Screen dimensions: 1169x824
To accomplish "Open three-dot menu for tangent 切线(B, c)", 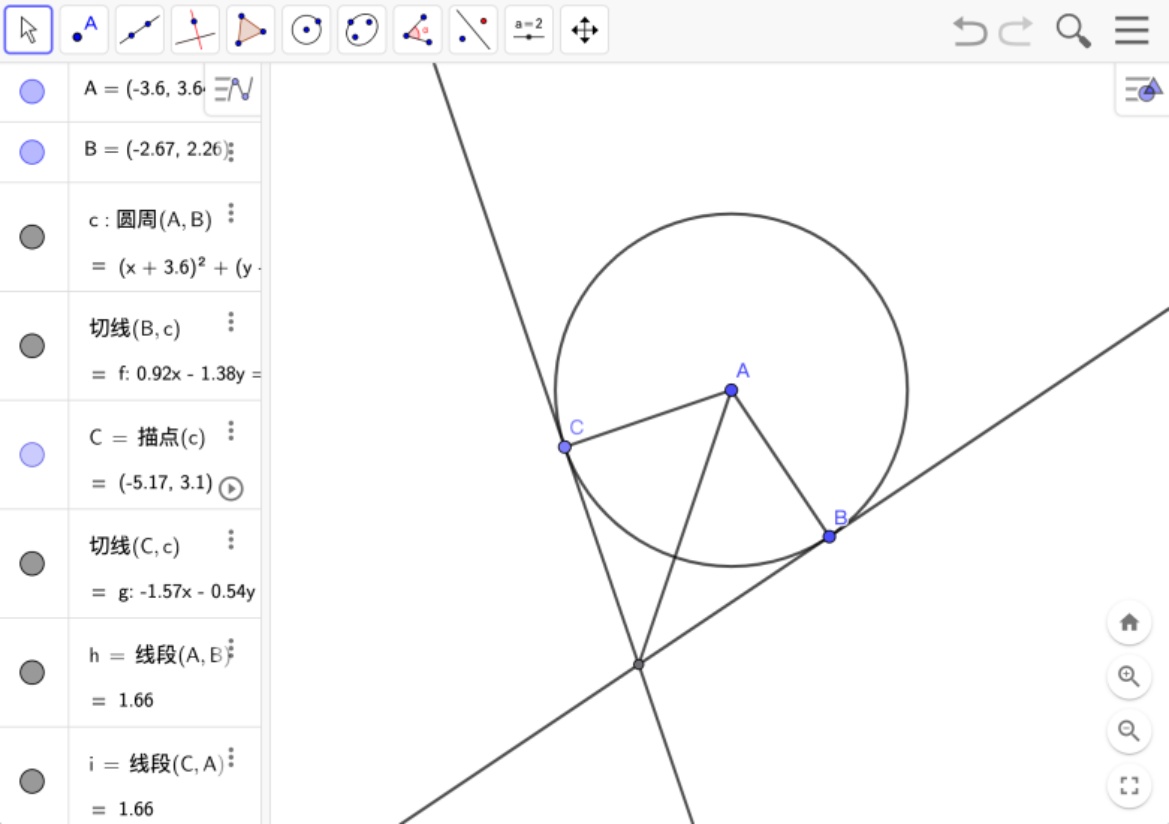I will (231, 322).
